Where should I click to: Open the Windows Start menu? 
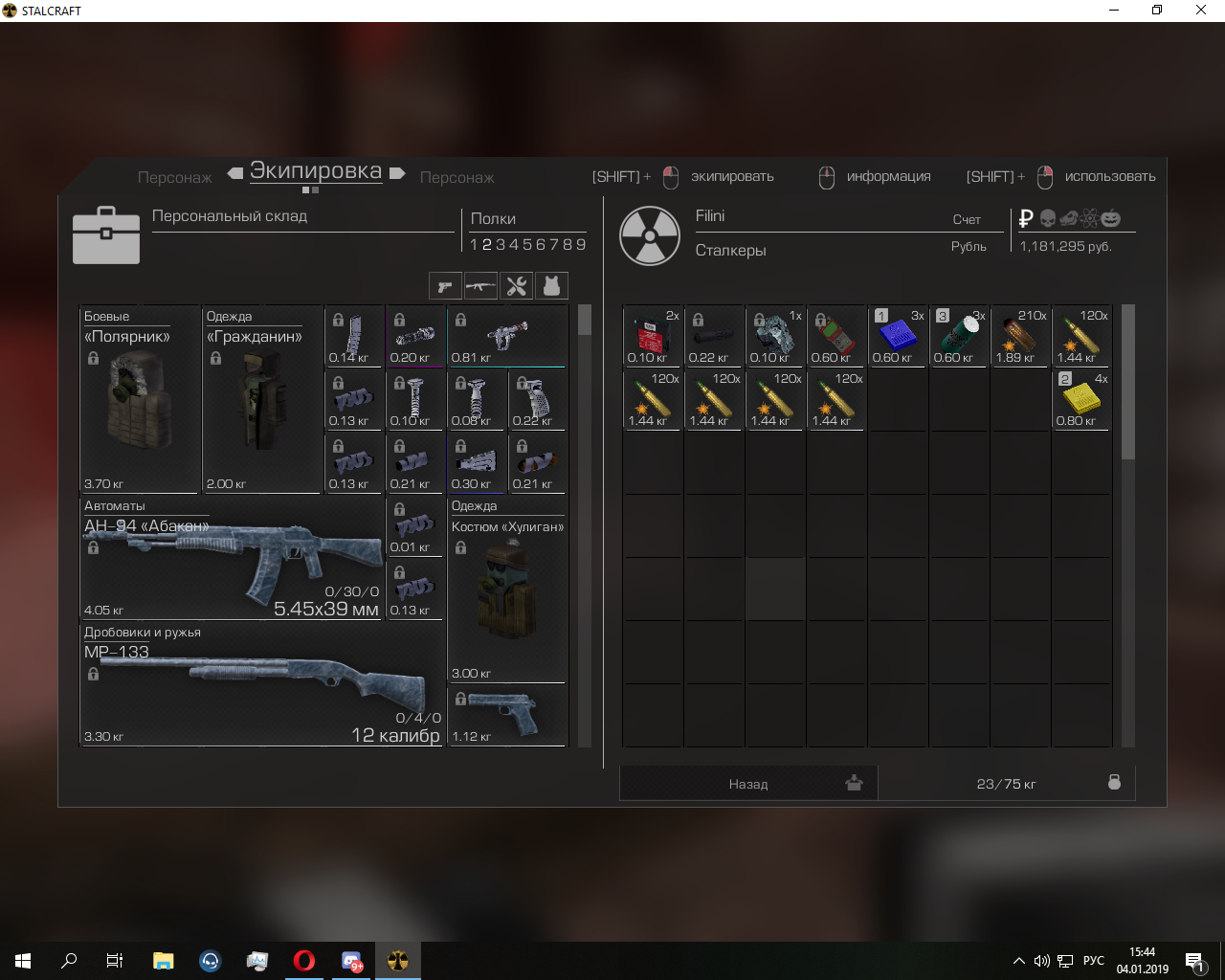coord(23,961)
